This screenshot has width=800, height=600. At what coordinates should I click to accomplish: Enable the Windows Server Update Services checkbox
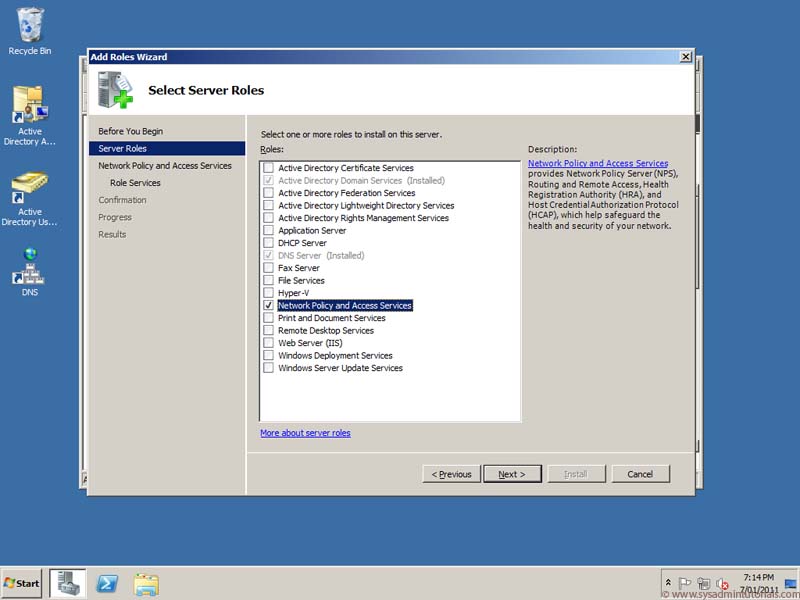coord(268,368)
